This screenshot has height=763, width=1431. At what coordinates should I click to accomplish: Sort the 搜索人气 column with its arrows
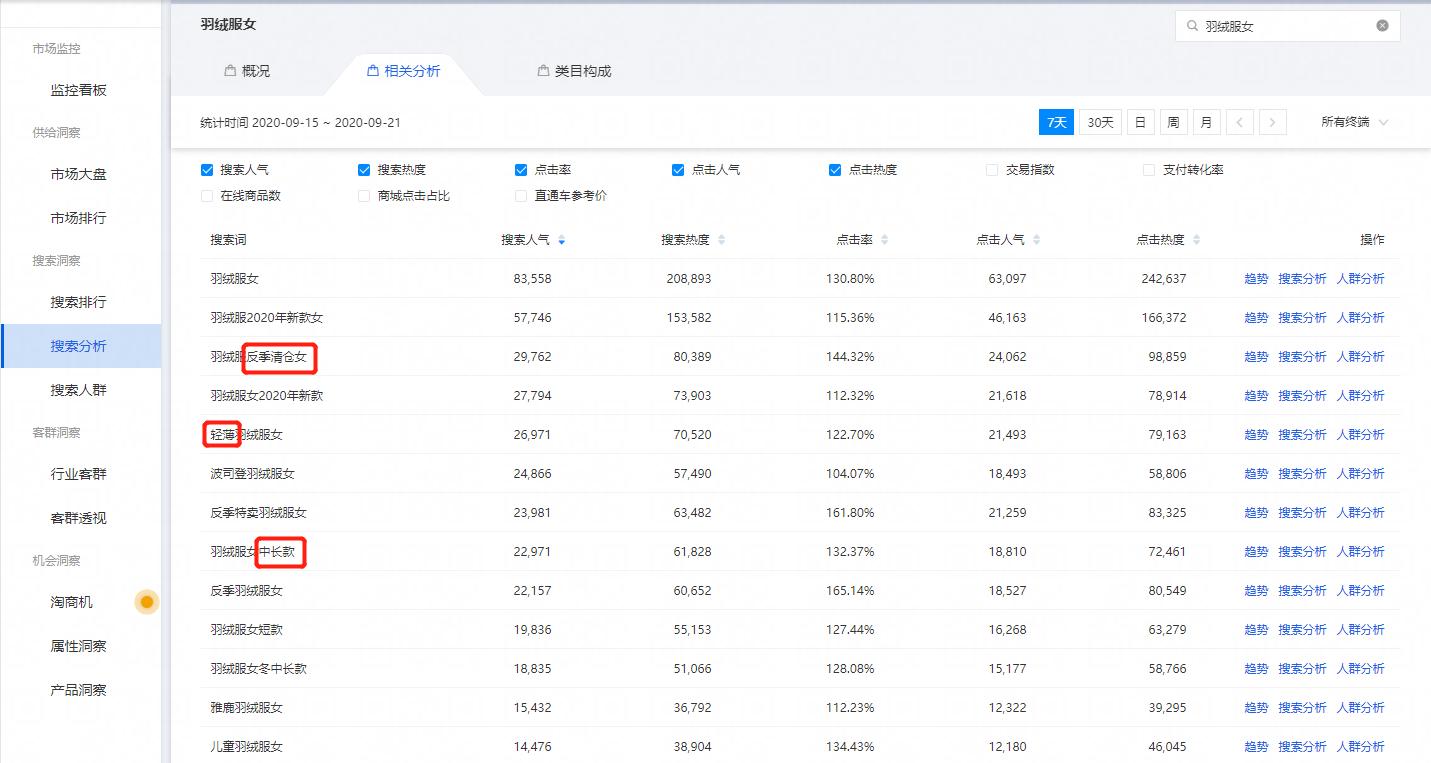[561, 239]
